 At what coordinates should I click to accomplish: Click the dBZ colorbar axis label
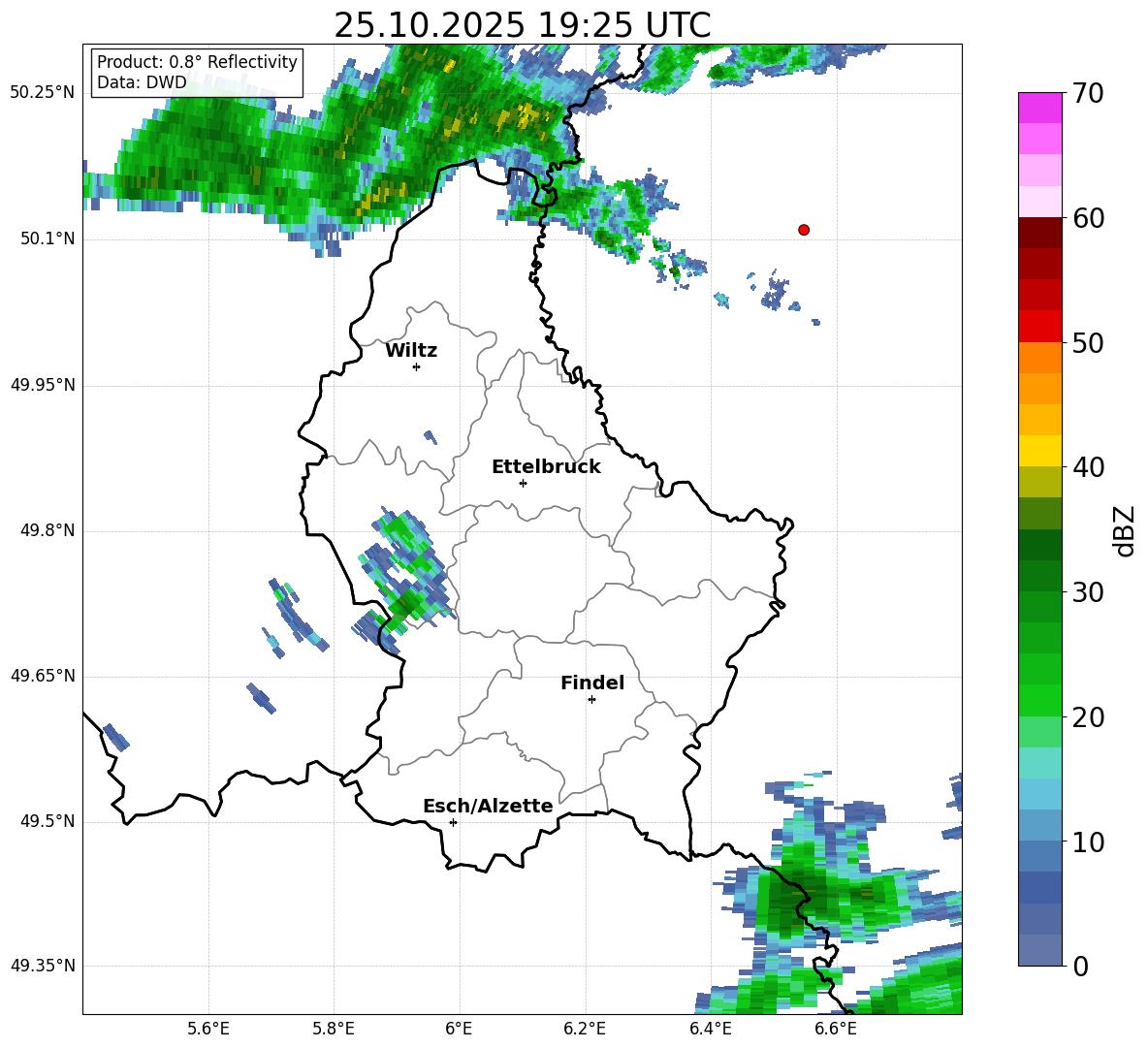1125,530
